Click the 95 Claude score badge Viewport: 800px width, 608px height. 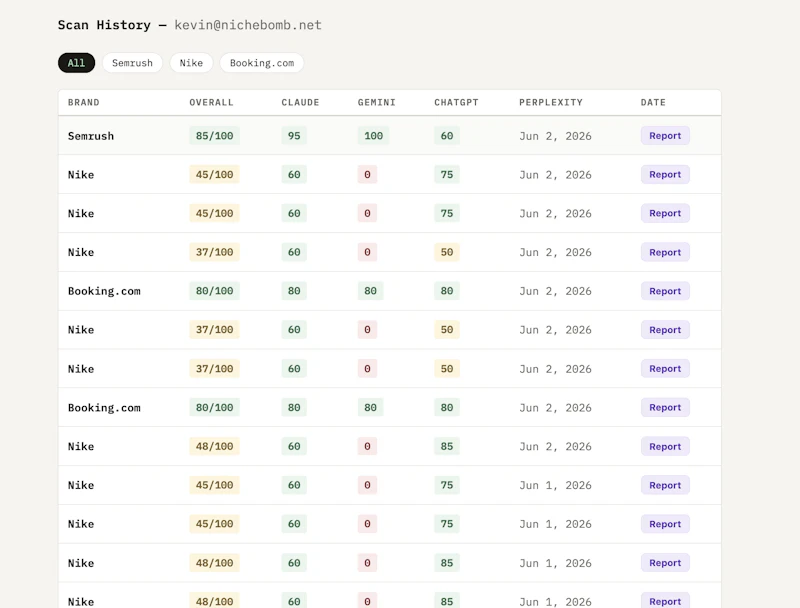pyautogui.click(x=294, y=136)
